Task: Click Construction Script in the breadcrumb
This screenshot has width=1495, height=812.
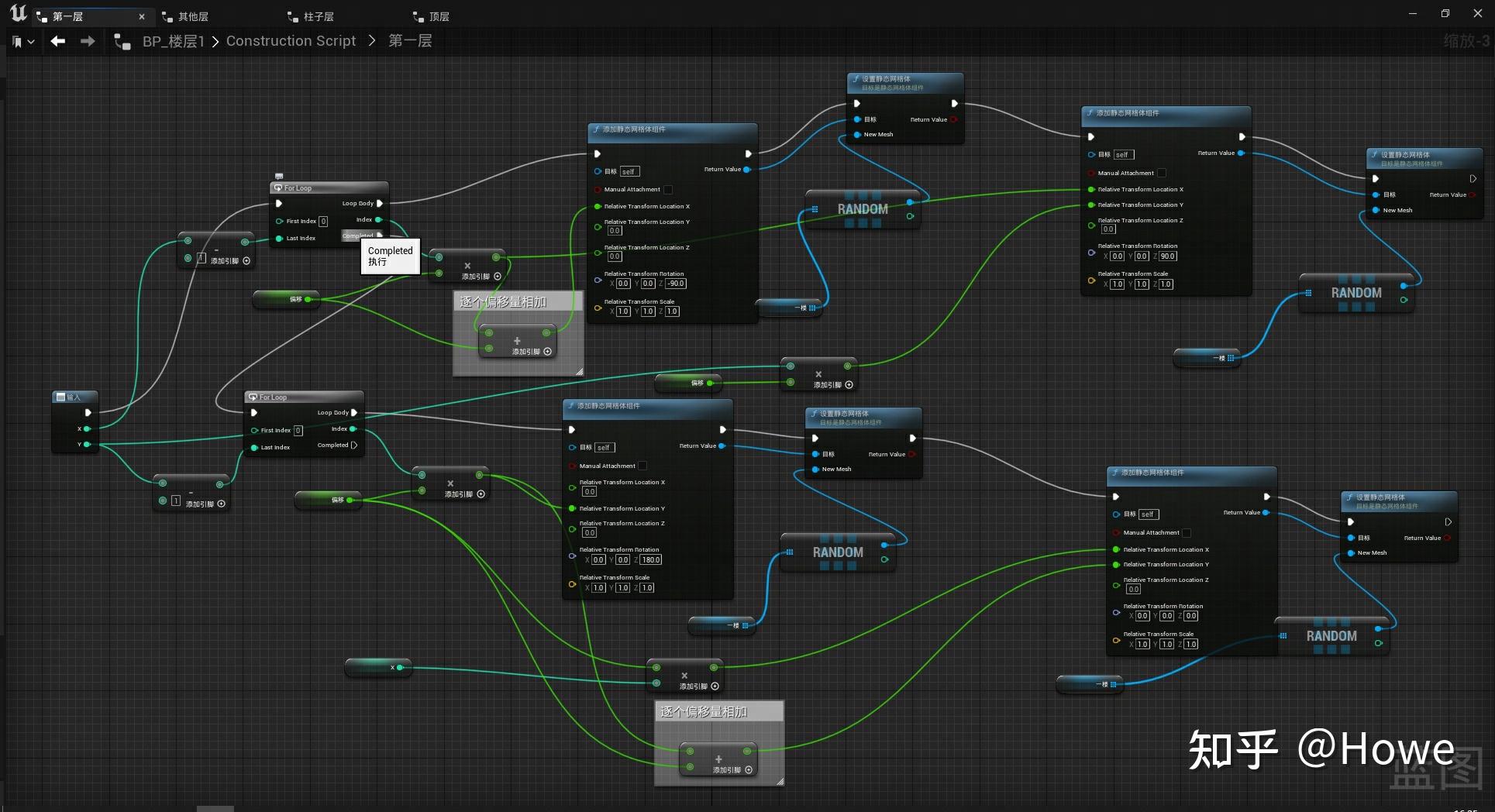Action: [x=291, y=41]
